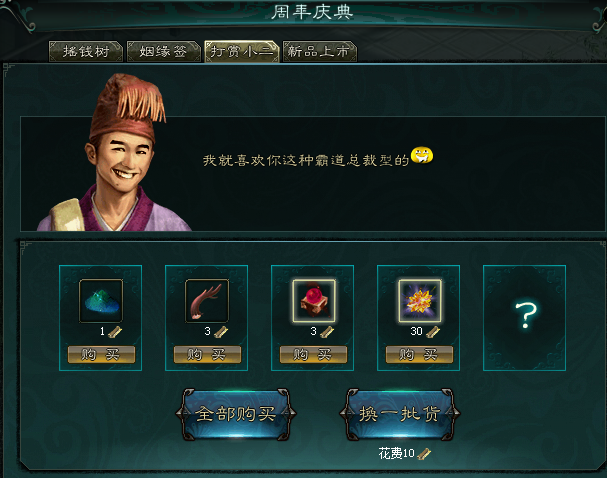Switch to the 打赏小二 tab
Image resolution: width=607 pixels, height=478 pixels.
point(242,51)
